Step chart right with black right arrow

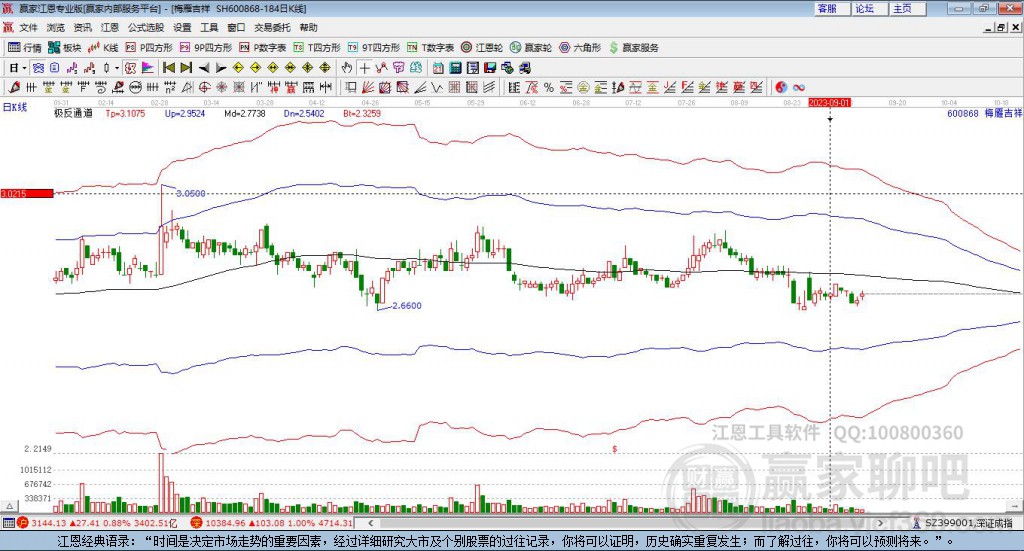click(221, 68)
